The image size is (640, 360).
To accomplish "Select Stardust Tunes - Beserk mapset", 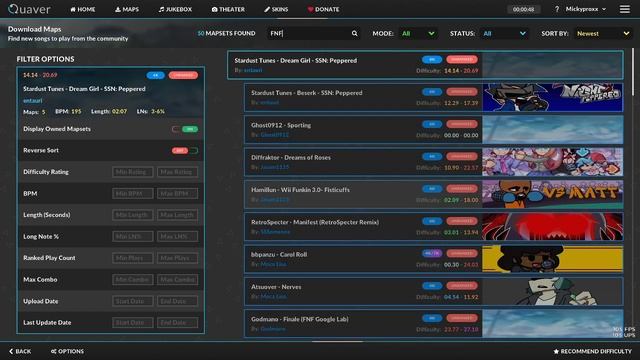I will [x=433, y=98].
